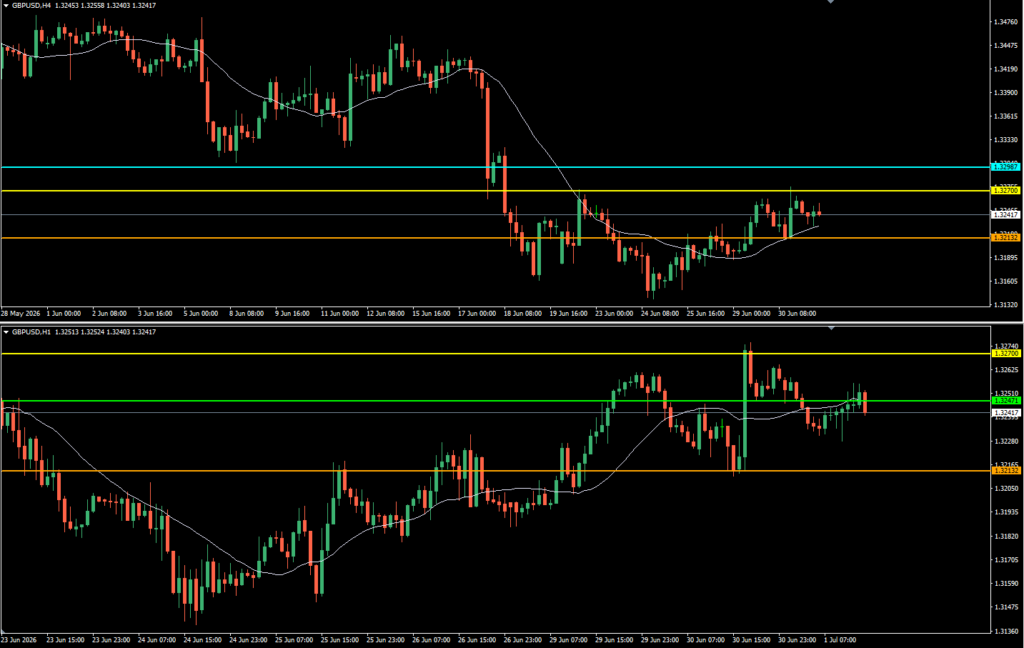
Task: Click the 29 Jun 23:00 time axis label
Action: pyautogui.click(x=660, y=640)
